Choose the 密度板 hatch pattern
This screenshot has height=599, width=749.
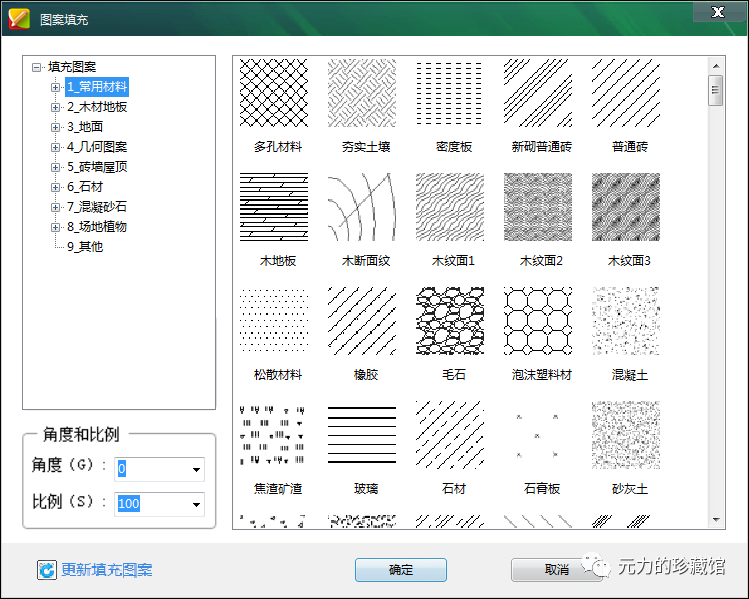449,93
